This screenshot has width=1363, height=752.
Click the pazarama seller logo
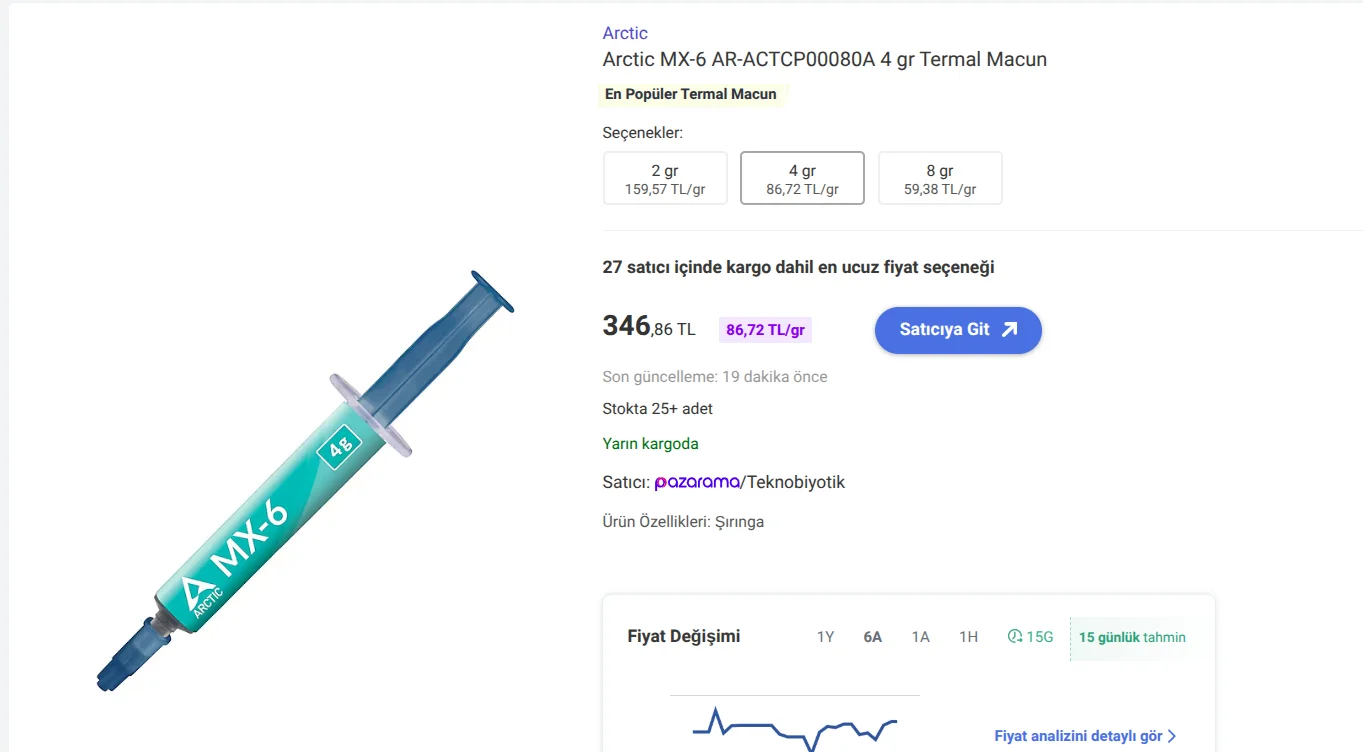696,483
